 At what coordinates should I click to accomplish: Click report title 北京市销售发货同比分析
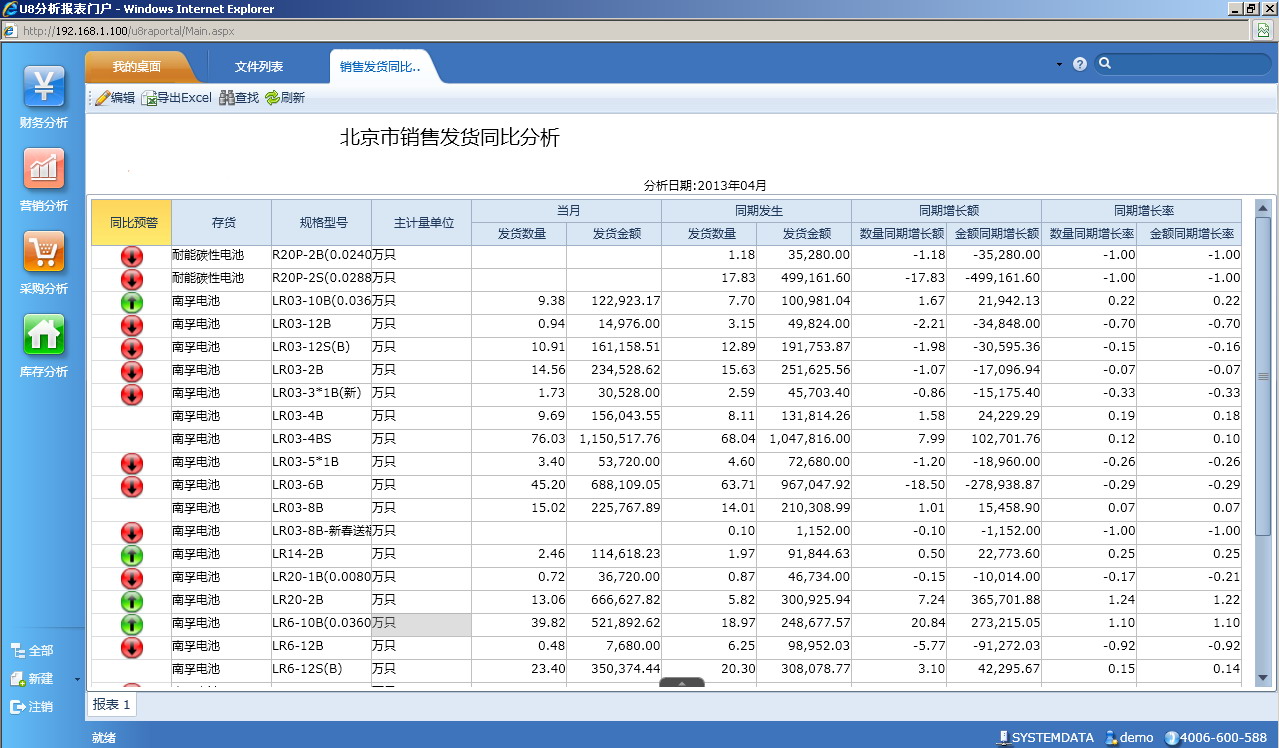coord(450,138)
